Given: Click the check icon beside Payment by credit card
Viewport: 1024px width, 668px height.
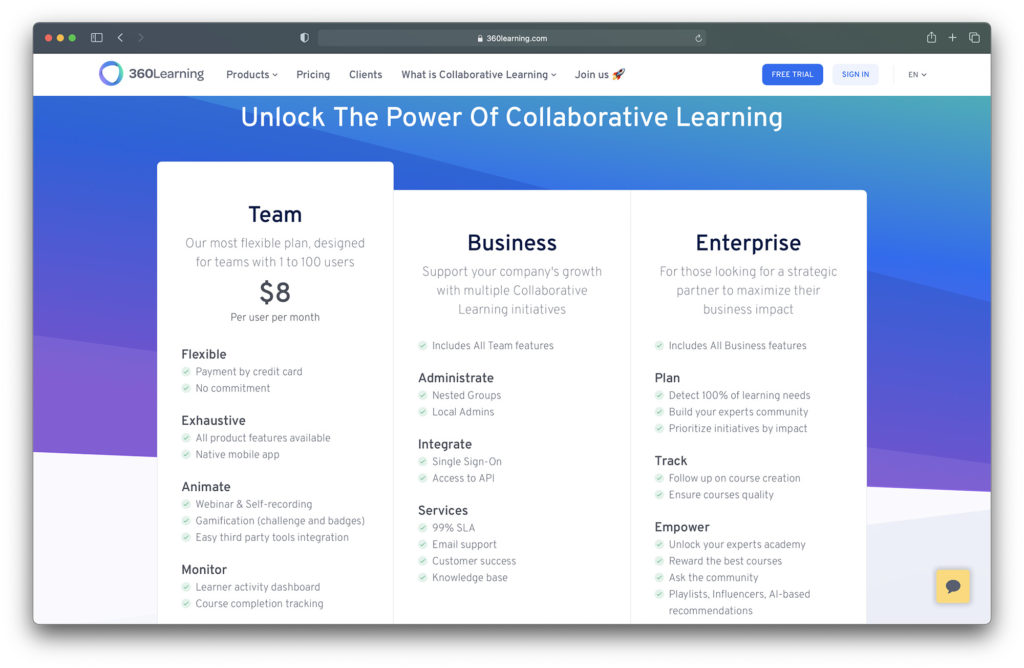Looking at the screenshot, I should 186,372.
